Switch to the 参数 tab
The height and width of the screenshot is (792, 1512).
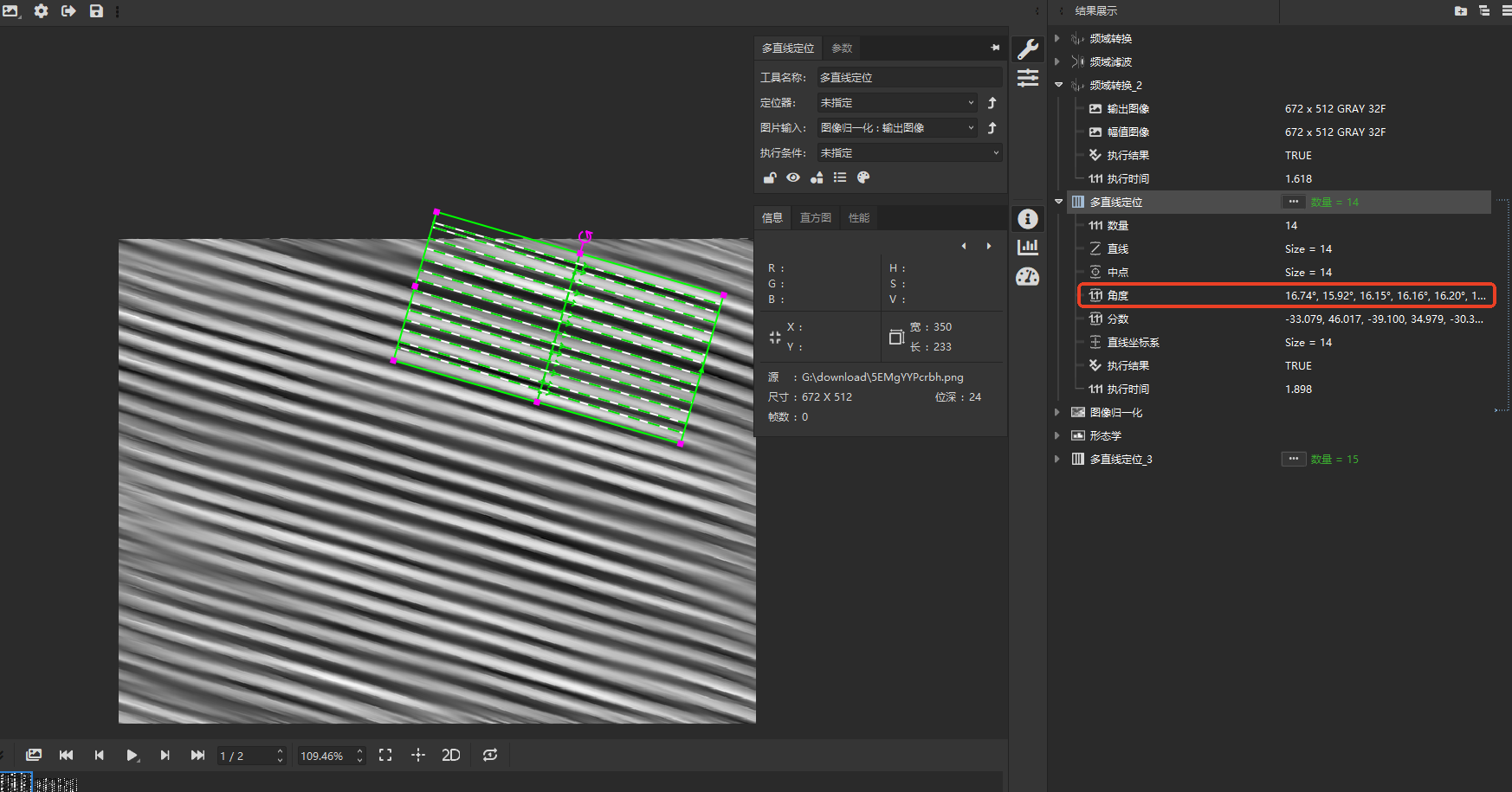point(842,48)
